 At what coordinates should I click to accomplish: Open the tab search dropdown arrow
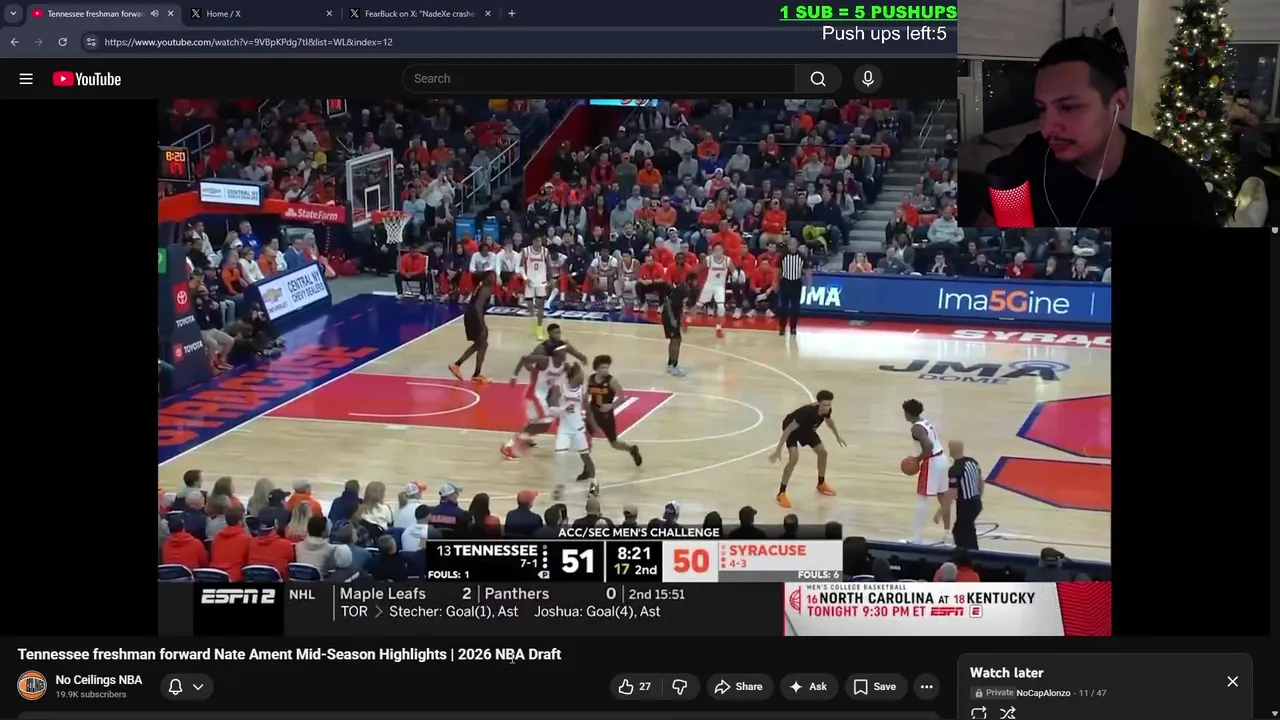tap(13, 14)
